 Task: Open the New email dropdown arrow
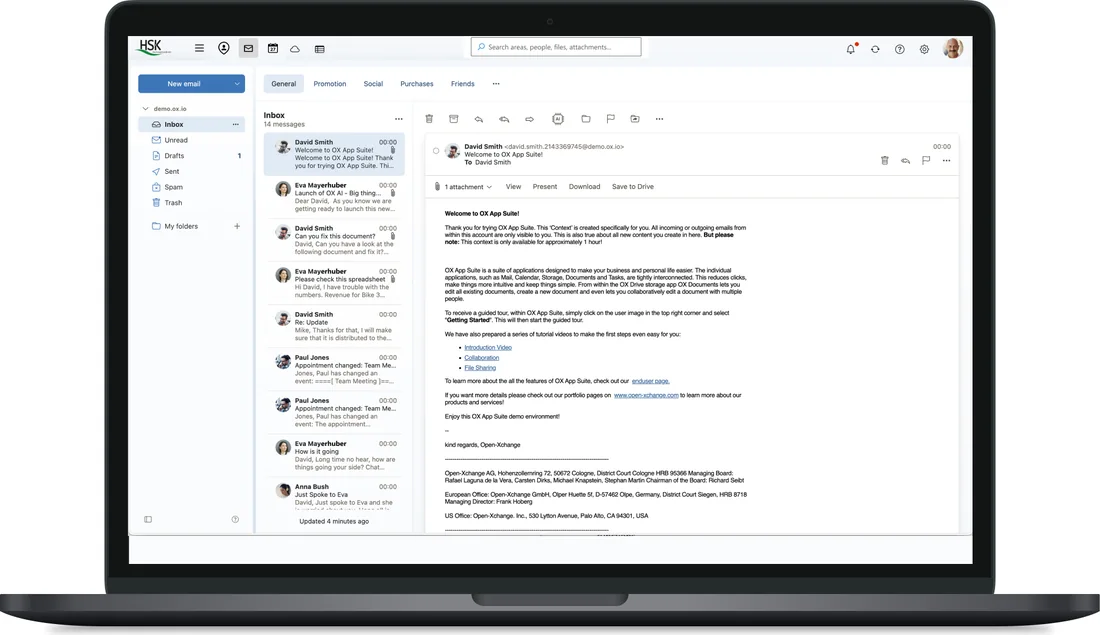pyautogui.click(x=237, y=83)
